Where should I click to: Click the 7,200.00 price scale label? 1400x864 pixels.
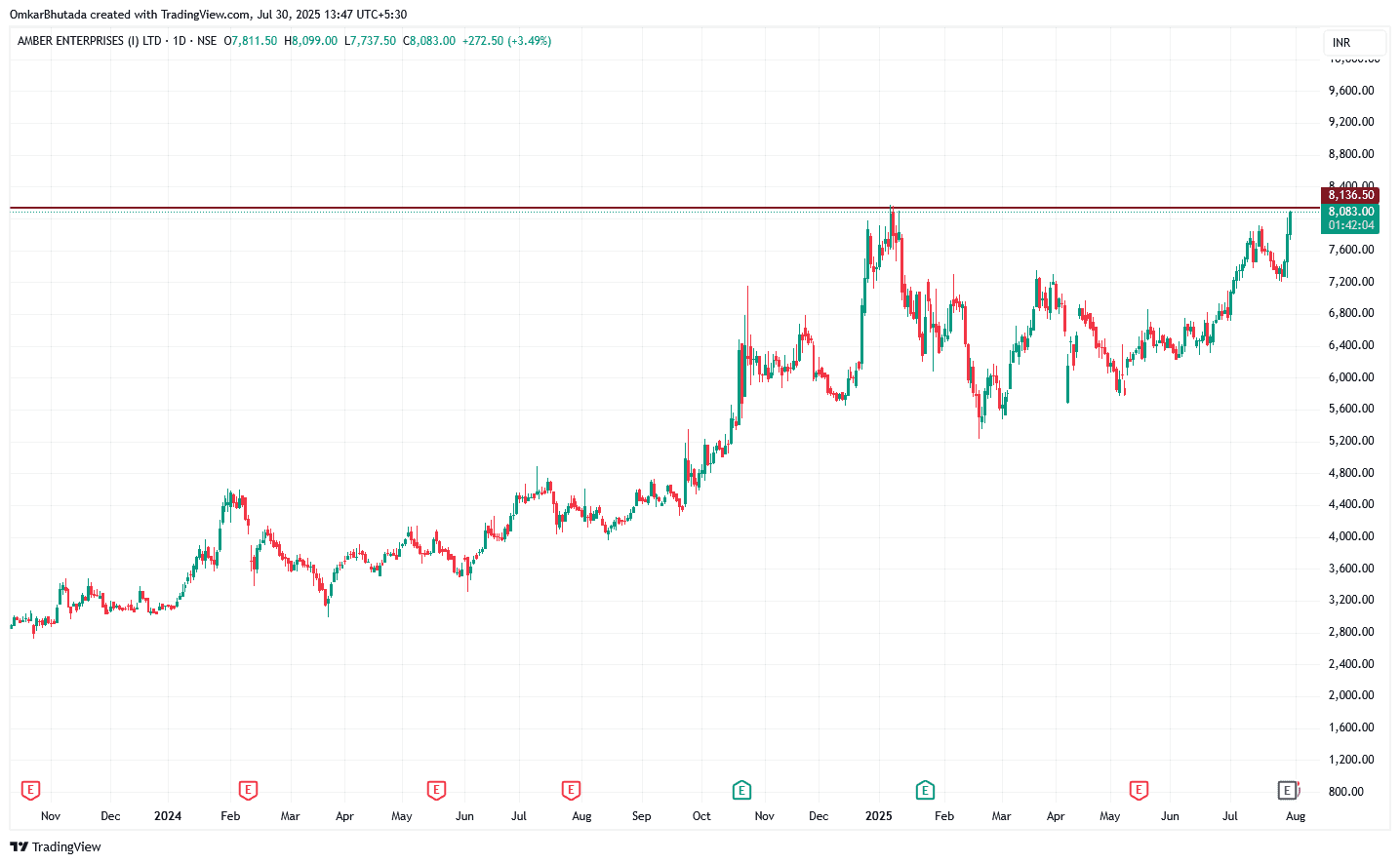point(1351,282)
